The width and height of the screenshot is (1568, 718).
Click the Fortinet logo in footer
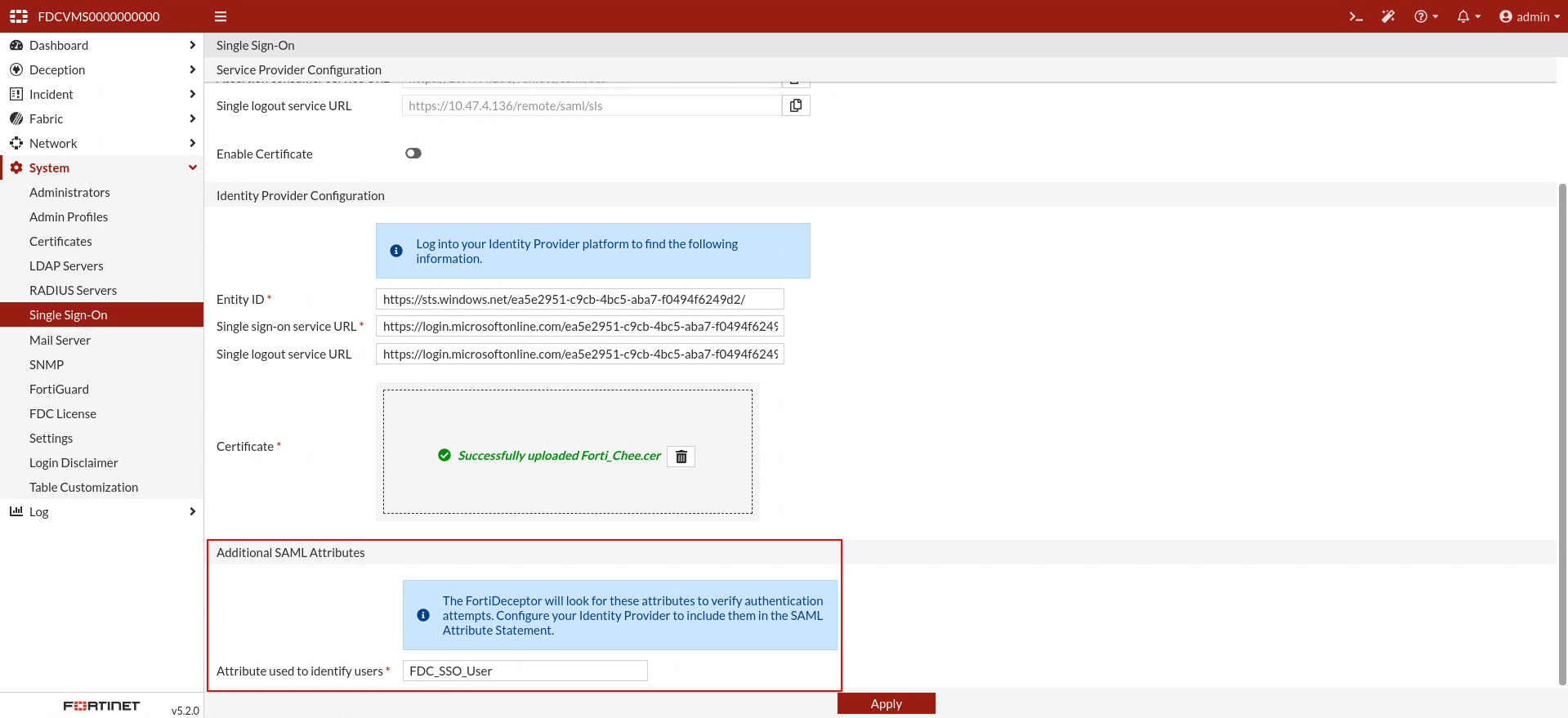tap(102, 706)
